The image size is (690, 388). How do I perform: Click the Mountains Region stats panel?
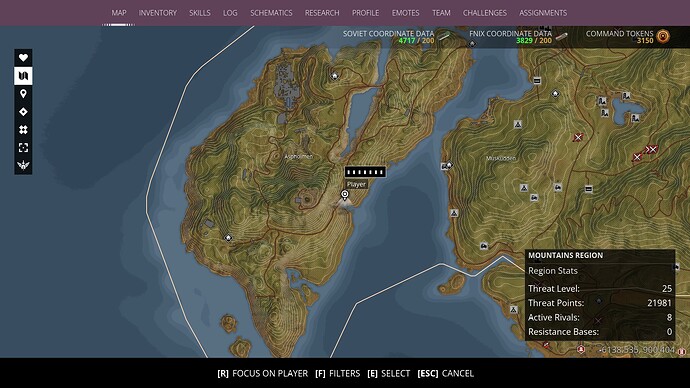click(x=600, y=295)
